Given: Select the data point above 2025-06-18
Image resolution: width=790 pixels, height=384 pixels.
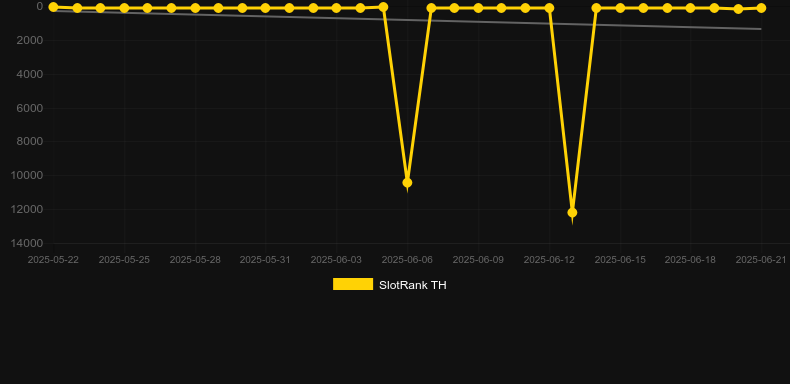Looking at the screenshot, I should (x=690, y=8).
